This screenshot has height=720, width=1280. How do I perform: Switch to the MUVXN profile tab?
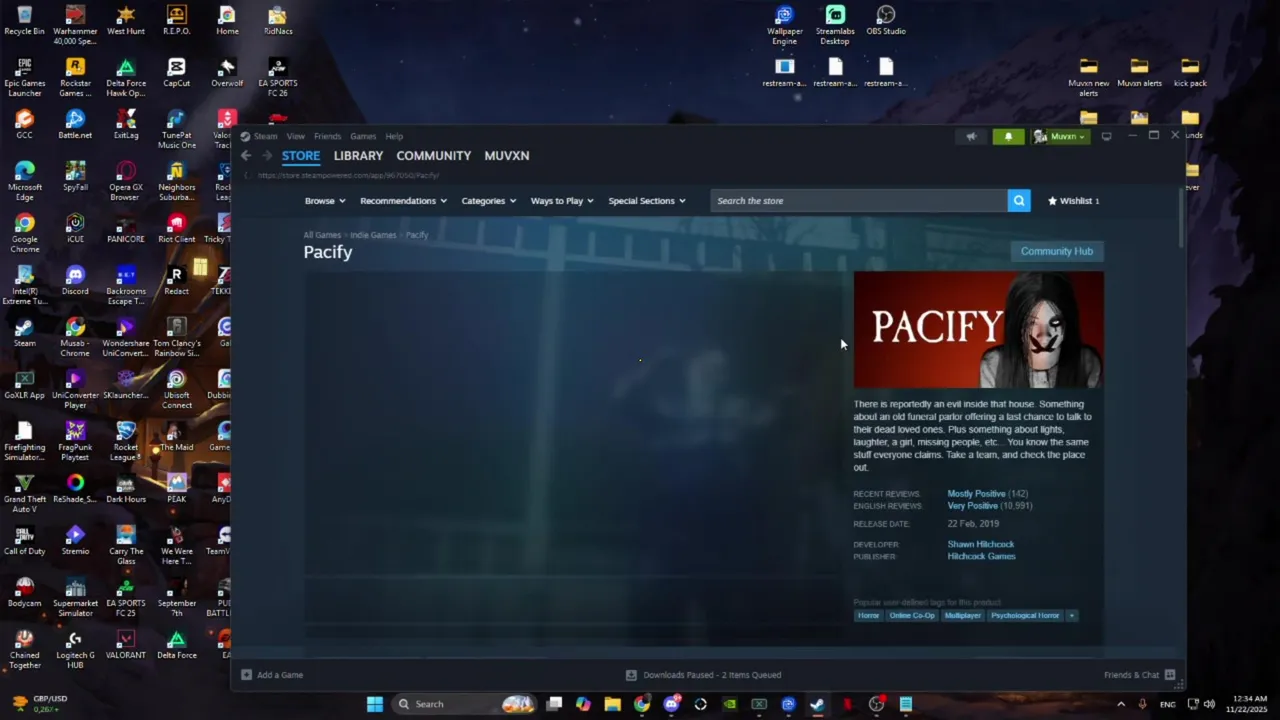click(507, 156)
